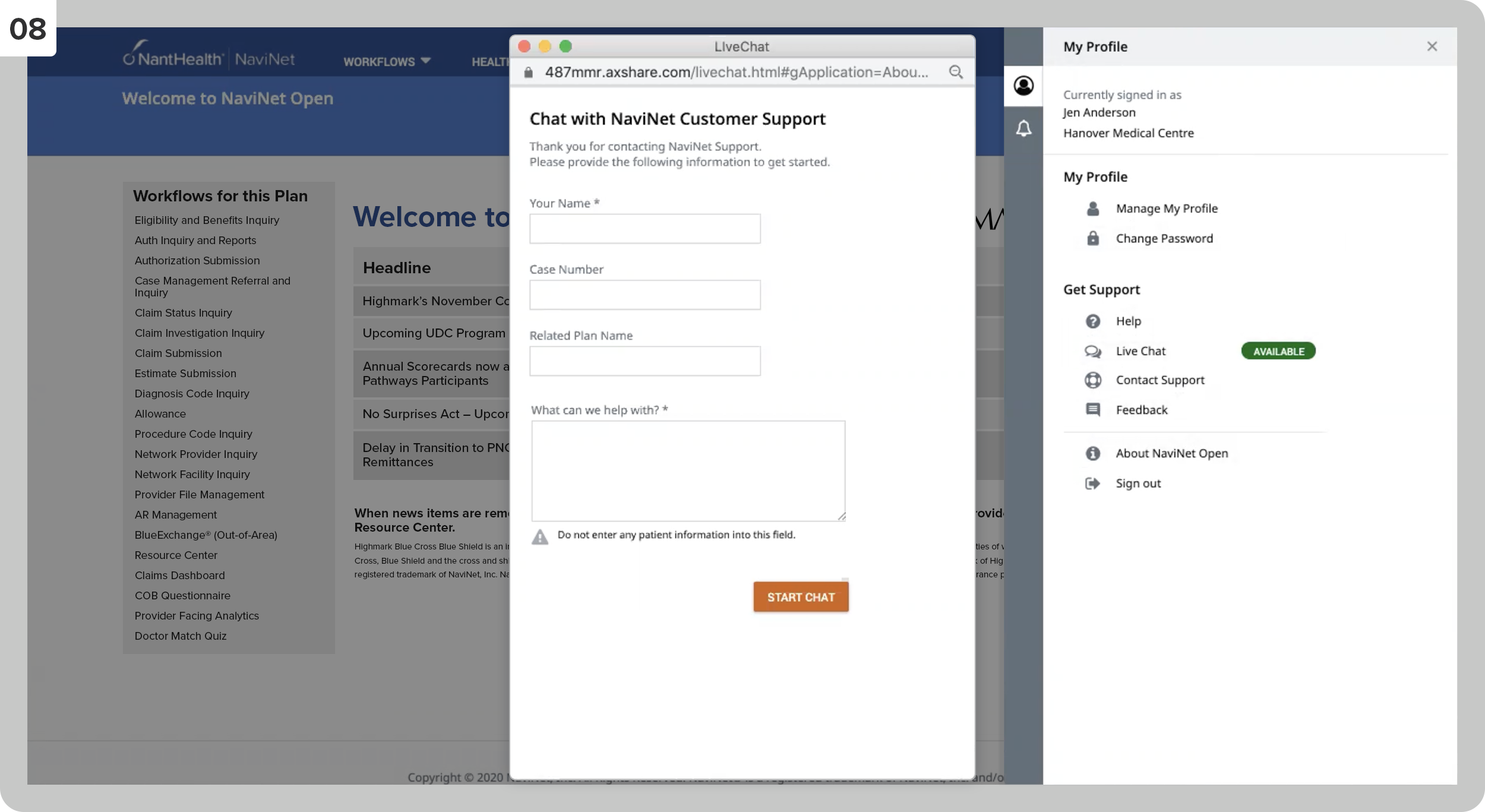Click the LiveChat address bar URL
This screenshot has width=1485, height=812.
tap(736, 72)
